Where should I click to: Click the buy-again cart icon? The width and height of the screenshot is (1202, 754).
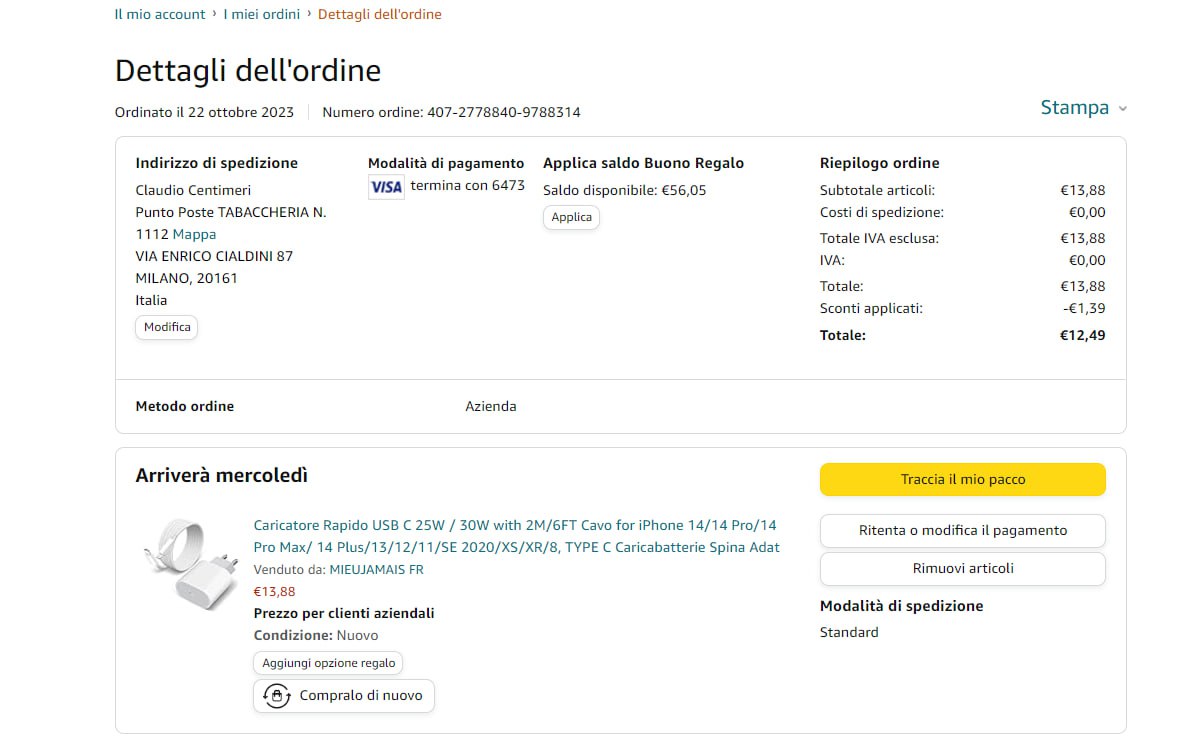(276, 696)
